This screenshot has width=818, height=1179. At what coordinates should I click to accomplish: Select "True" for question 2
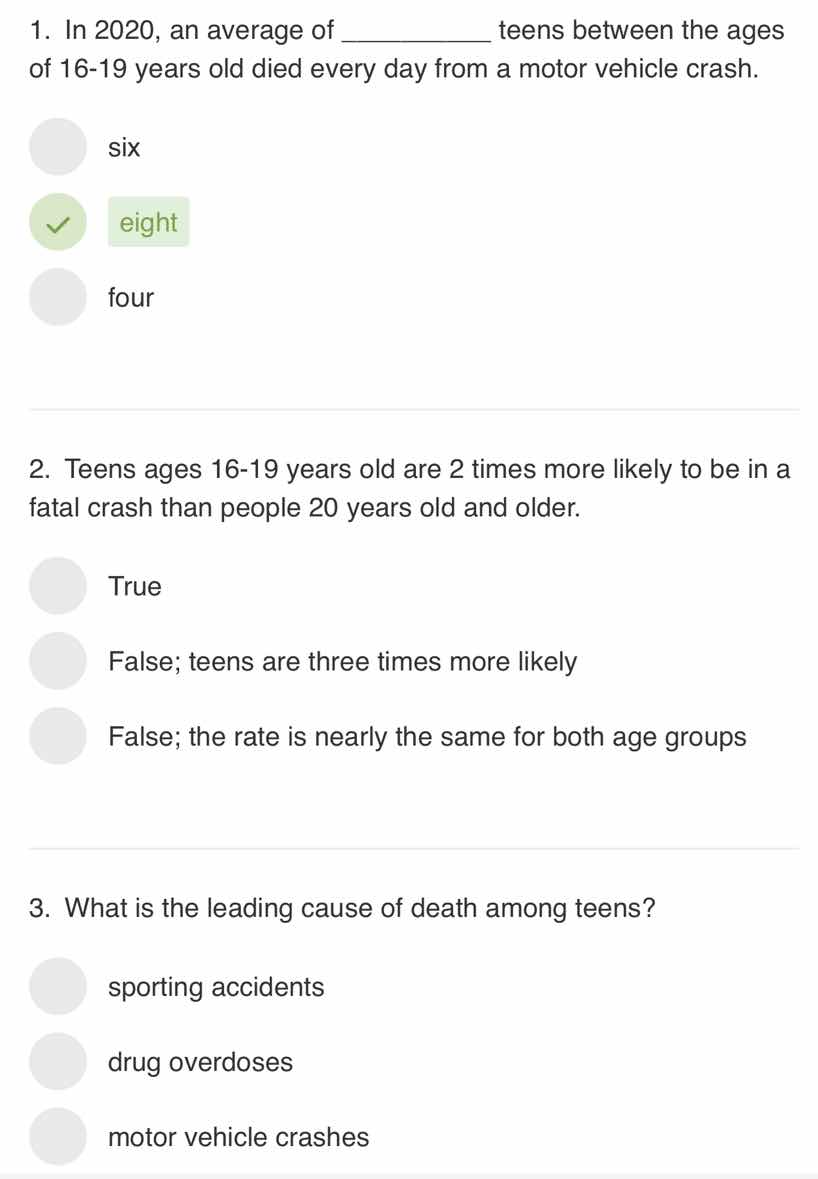(x=57, y=586)
